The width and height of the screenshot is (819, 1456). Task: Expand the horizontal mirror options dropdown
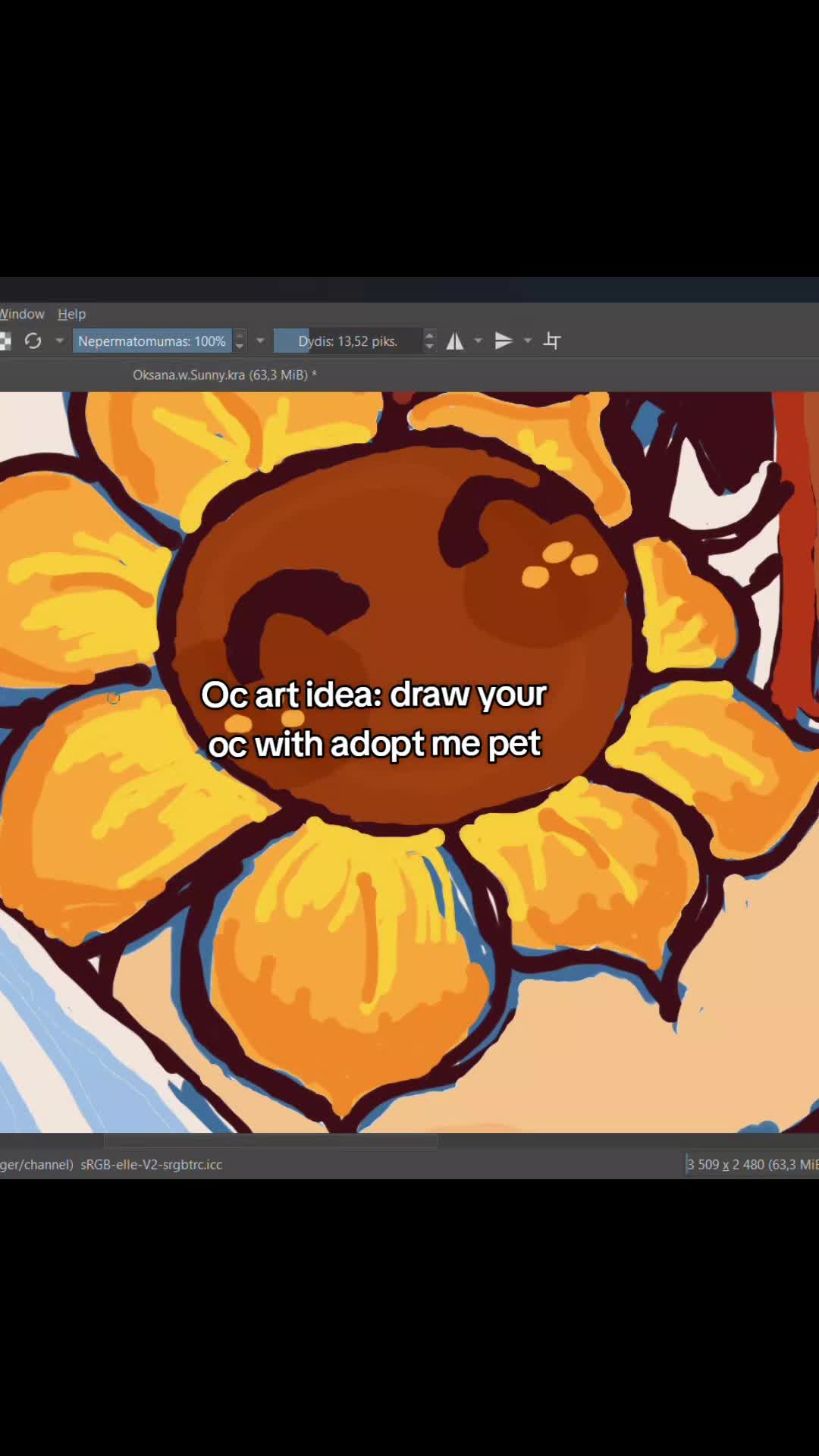479,341
